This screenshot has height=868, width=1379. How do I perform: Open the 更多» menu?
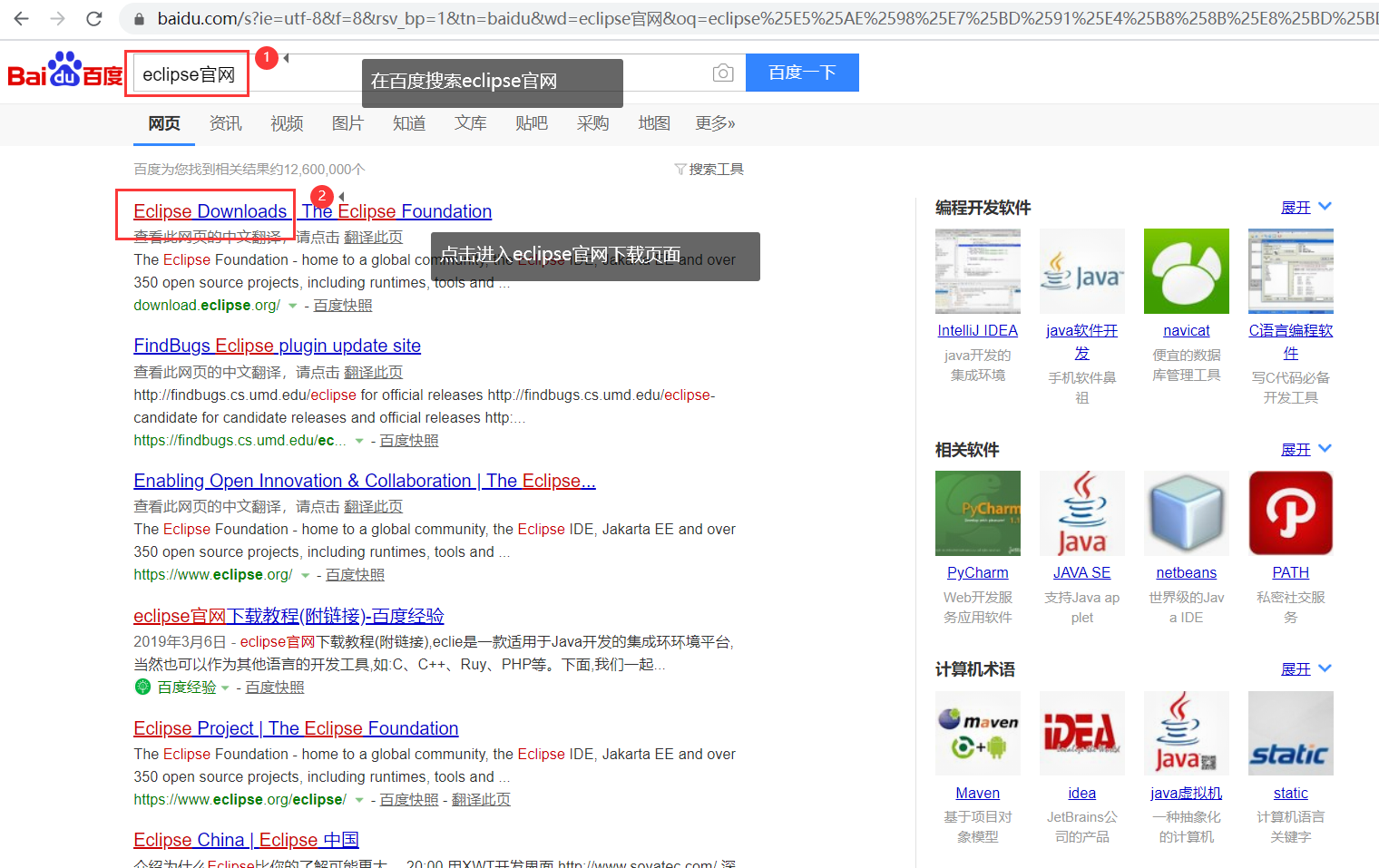[x=715, y=123]
